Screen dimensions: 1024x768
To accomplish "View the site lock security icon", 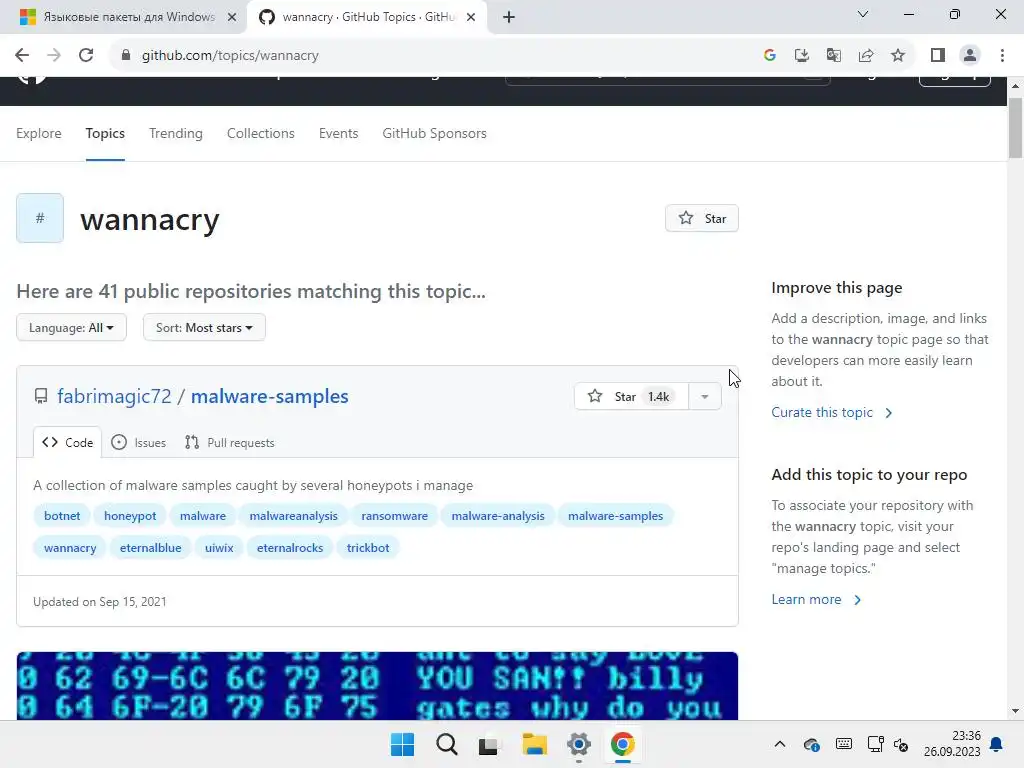I will tap(126, 56).
